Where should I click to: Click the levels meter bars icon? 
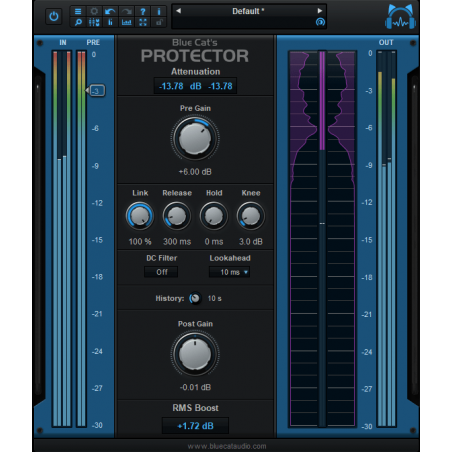110,22
